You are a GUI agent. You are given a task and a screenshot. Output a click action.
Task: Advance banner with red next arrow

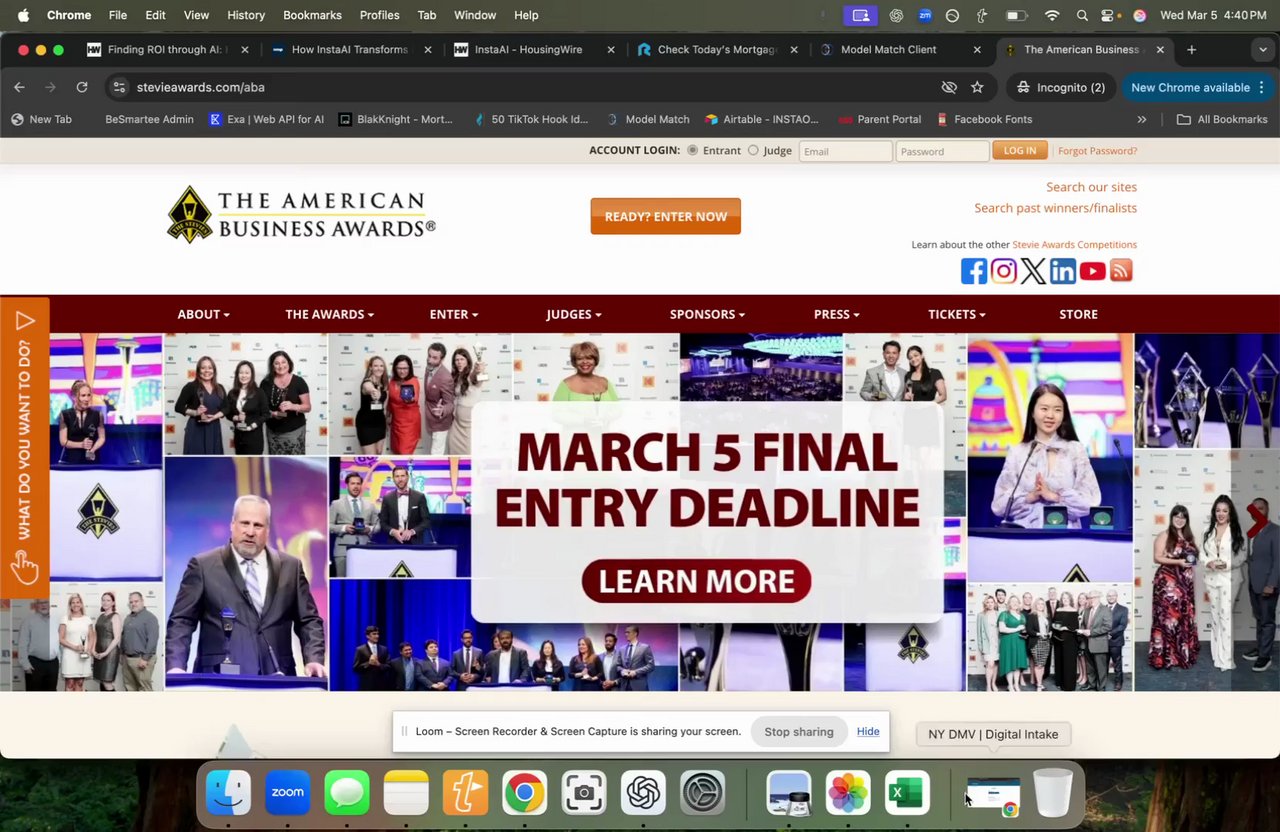point(1256,520)
